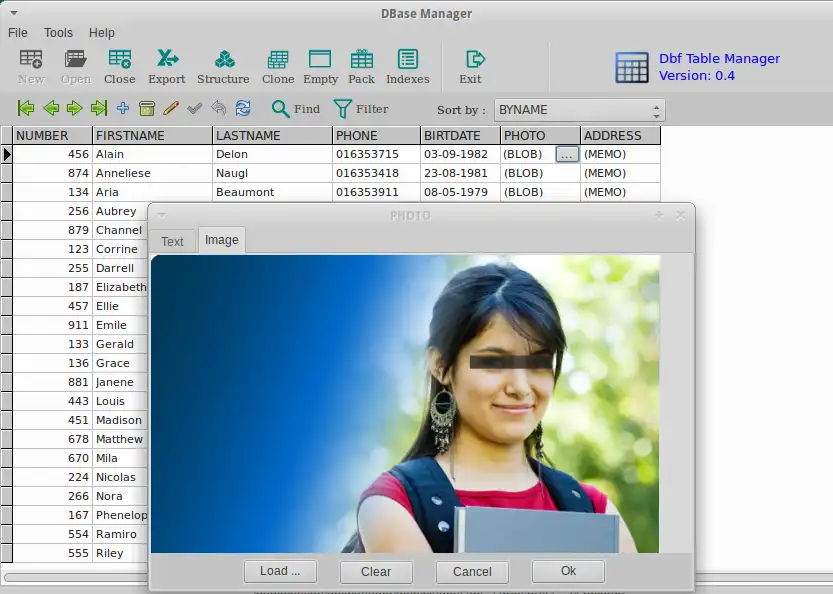Image resolution: width=833 pixels, height=594 pixels.
Task: Open the Indexes manager
Action: click(407, 67)
